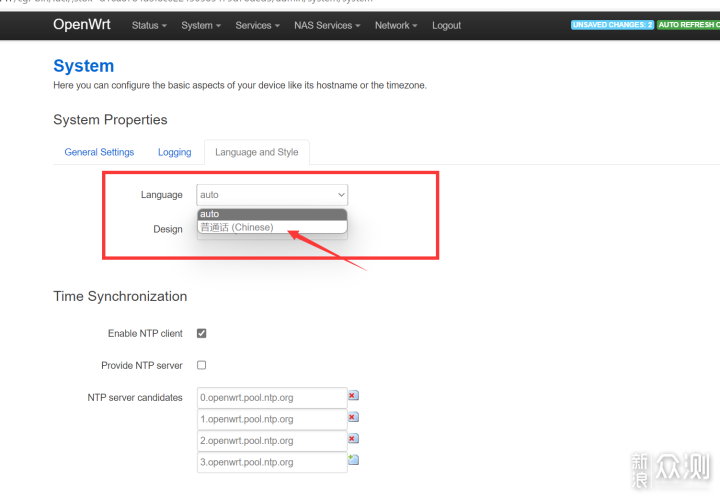The image size is (720, 498).
Task: Go to the OpenWrt home link
Action: pyautogui.click(x=82, y=24)
